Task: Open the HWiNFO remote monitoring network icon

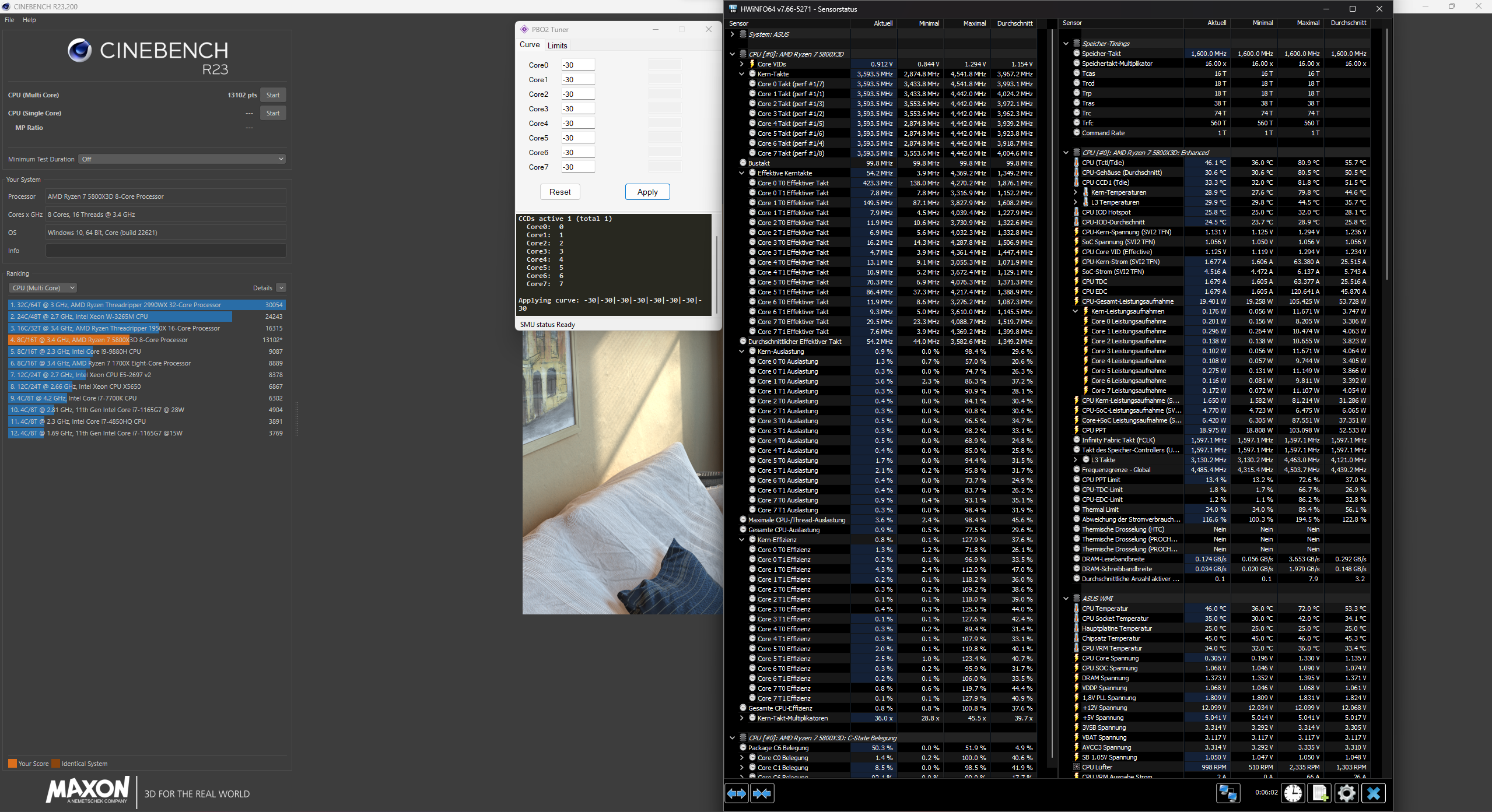Action: (1228, 793)
